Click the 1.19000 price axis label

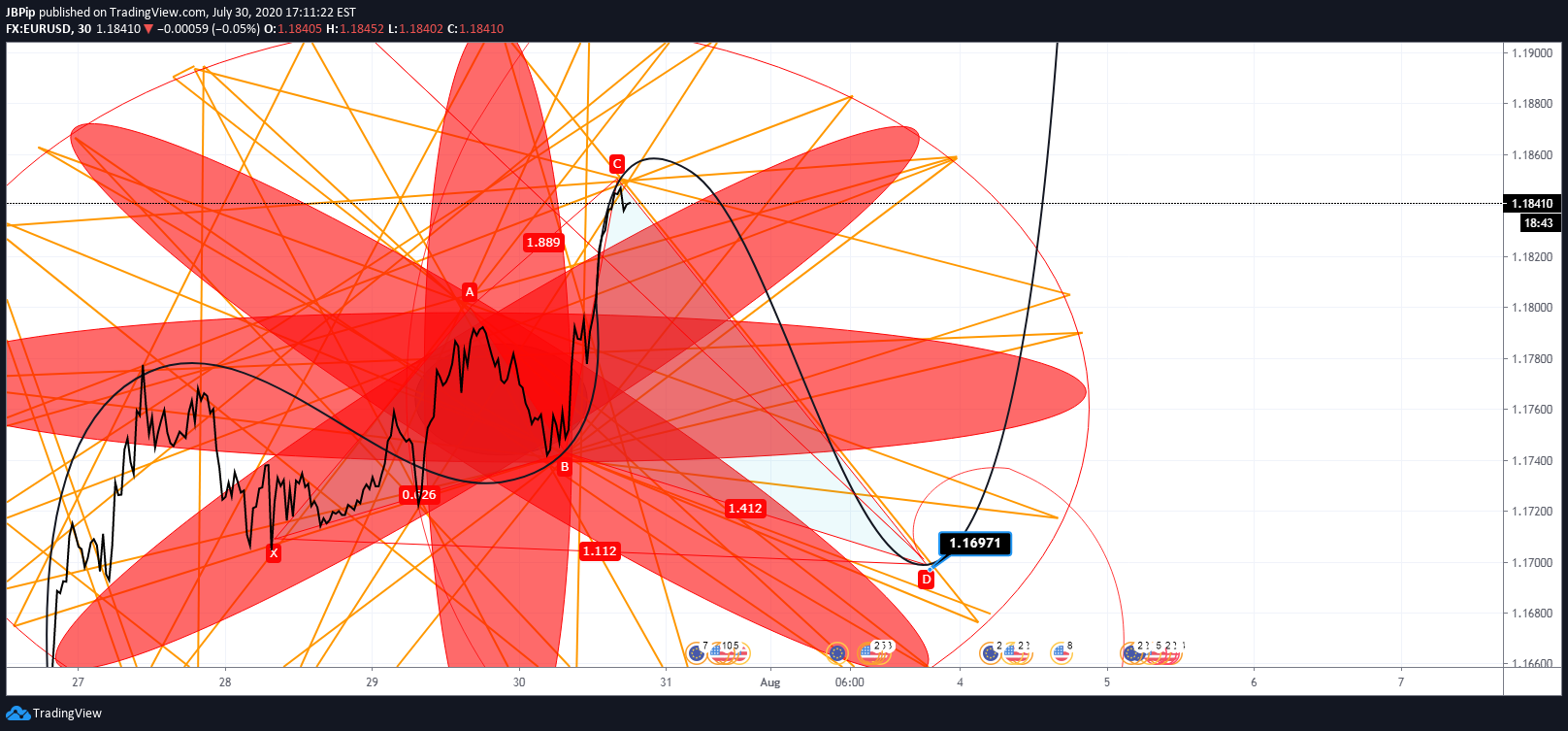[1532, 53]
